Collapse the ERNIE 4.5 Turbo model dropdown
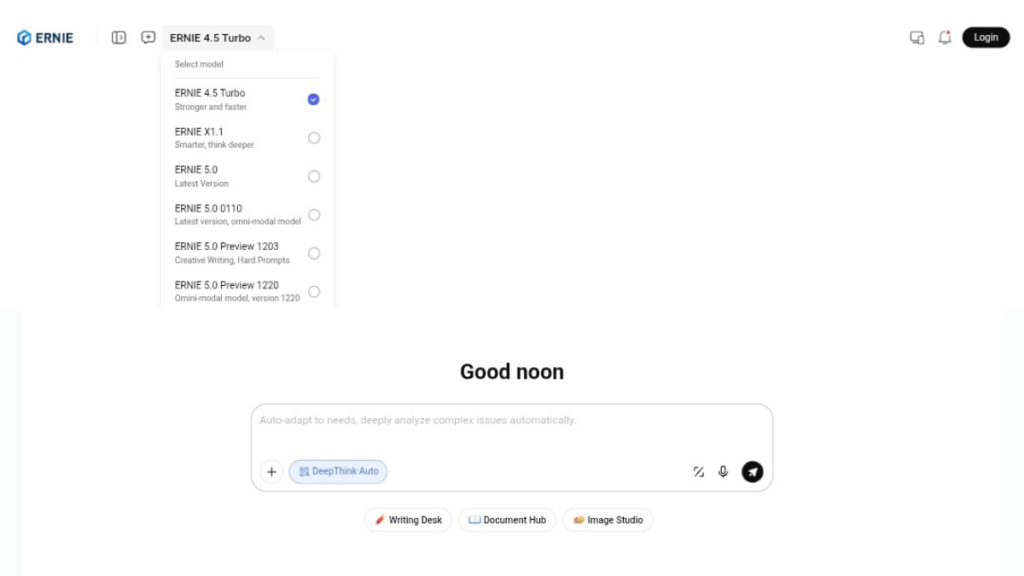Image resolution: width=1024 pixels, height=576 pixels. tap(218, 38)
